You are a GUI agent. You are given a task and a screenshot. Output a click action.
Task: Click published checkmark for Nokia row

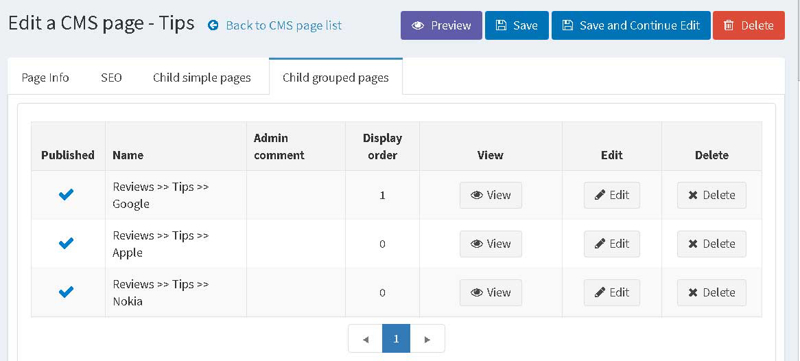[66, 292]
